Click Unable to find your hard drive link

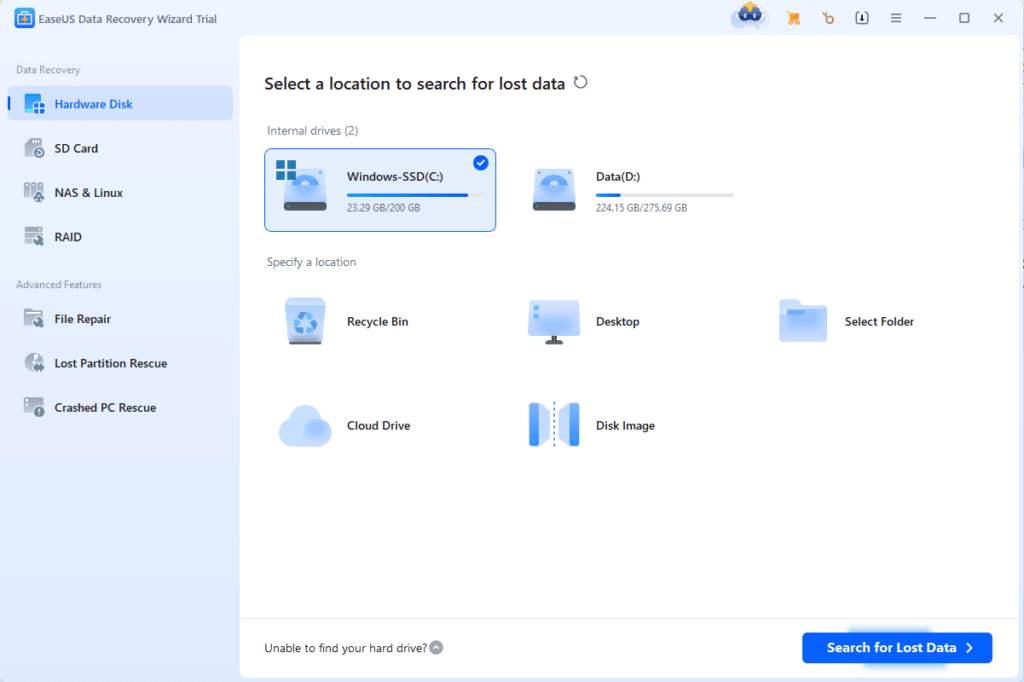[345, 648]
